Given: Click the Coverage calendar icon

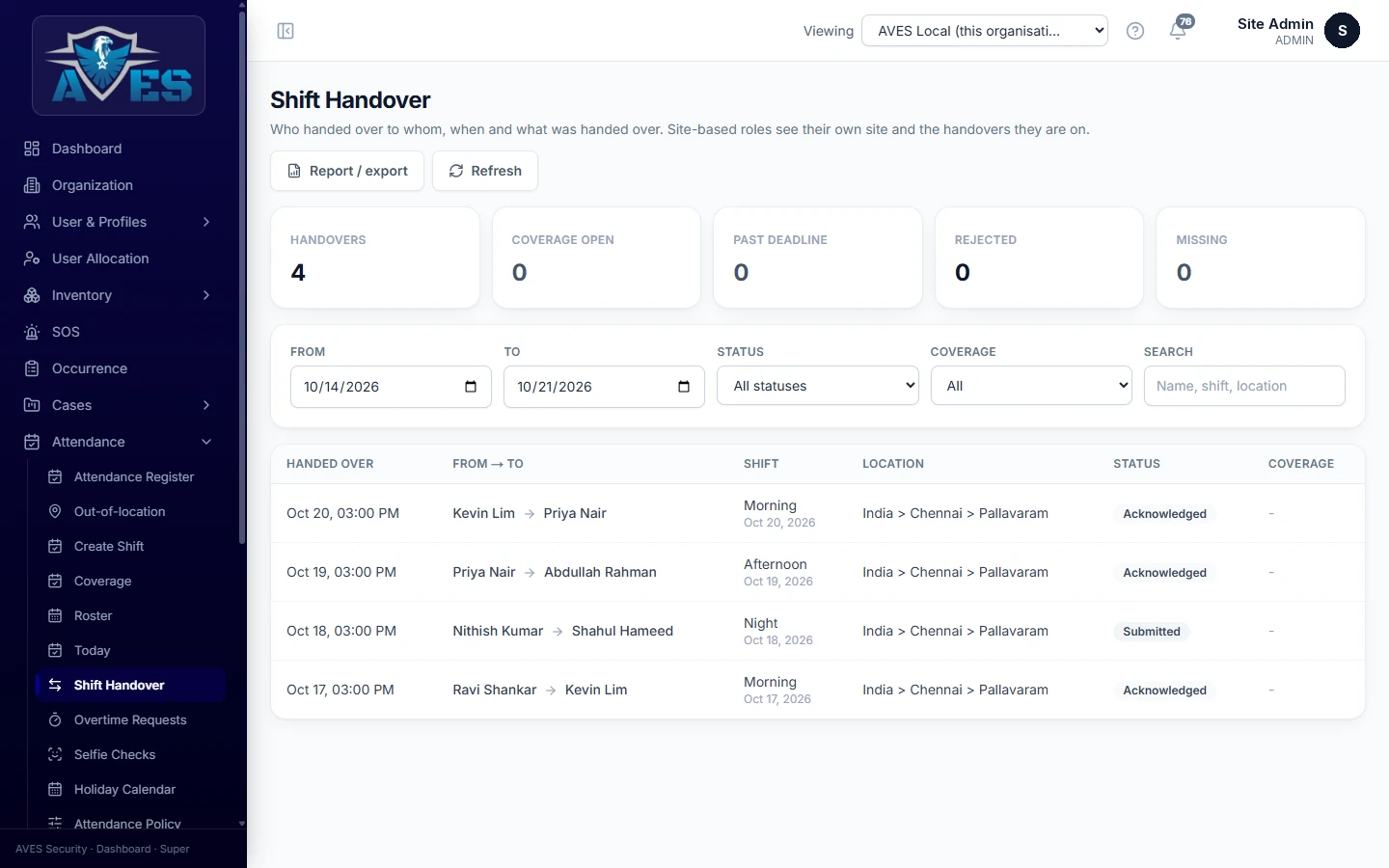Looking at the screenshot, I should pyautogui.click(x=55, y=581).
